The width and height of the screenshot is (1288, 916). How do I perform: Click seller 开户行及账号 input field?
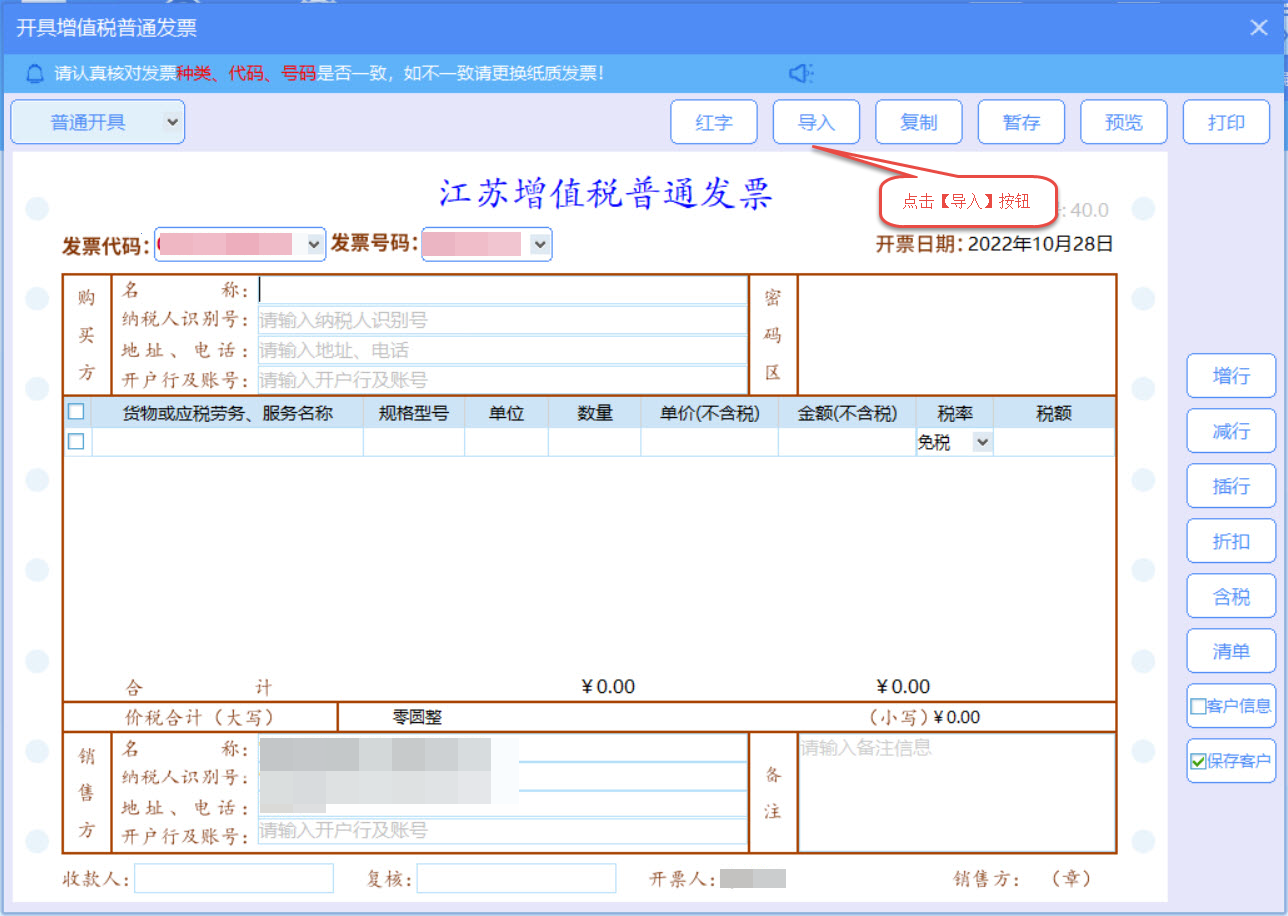pyautogui.click(x=503, y=831)
